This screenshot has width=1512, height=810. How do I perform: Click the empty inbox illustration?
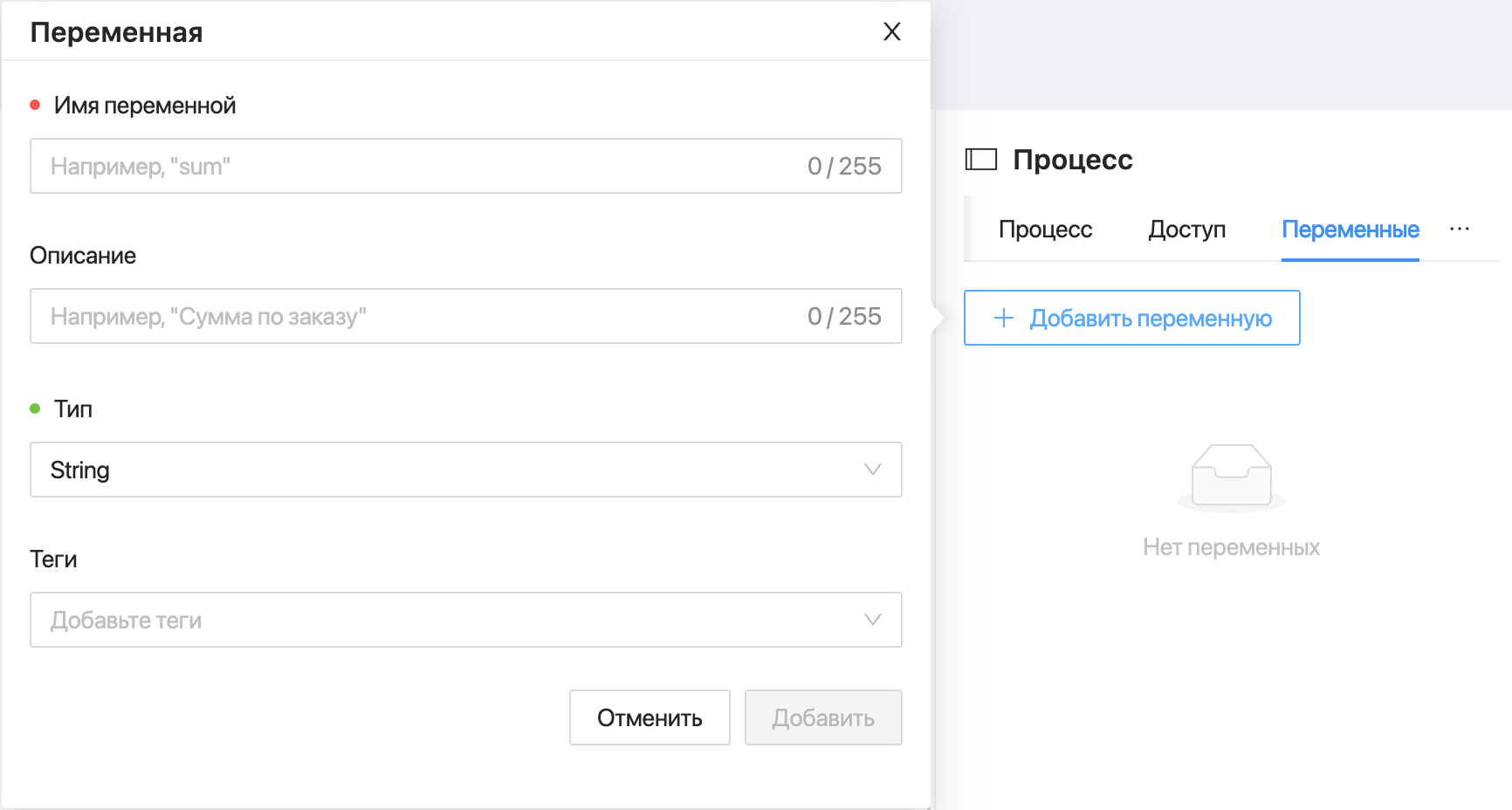coord(1231,476)
